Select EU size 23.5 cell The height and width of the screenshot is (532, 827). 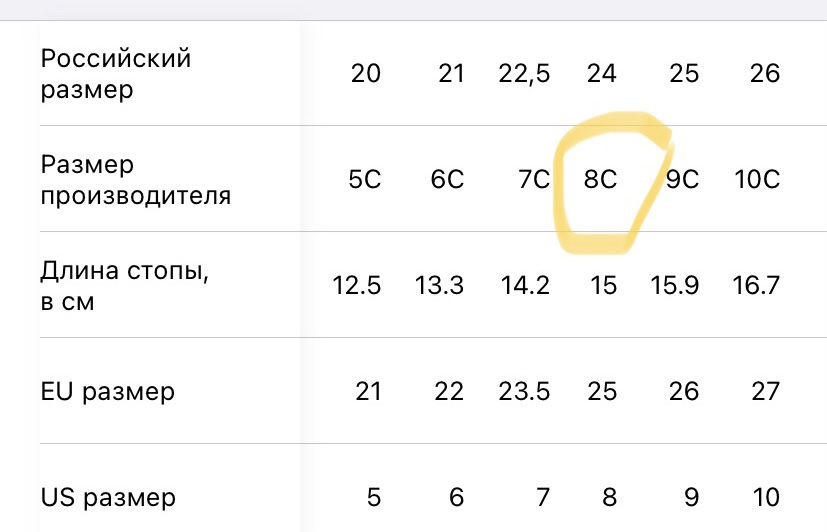[x=524, y=391]
